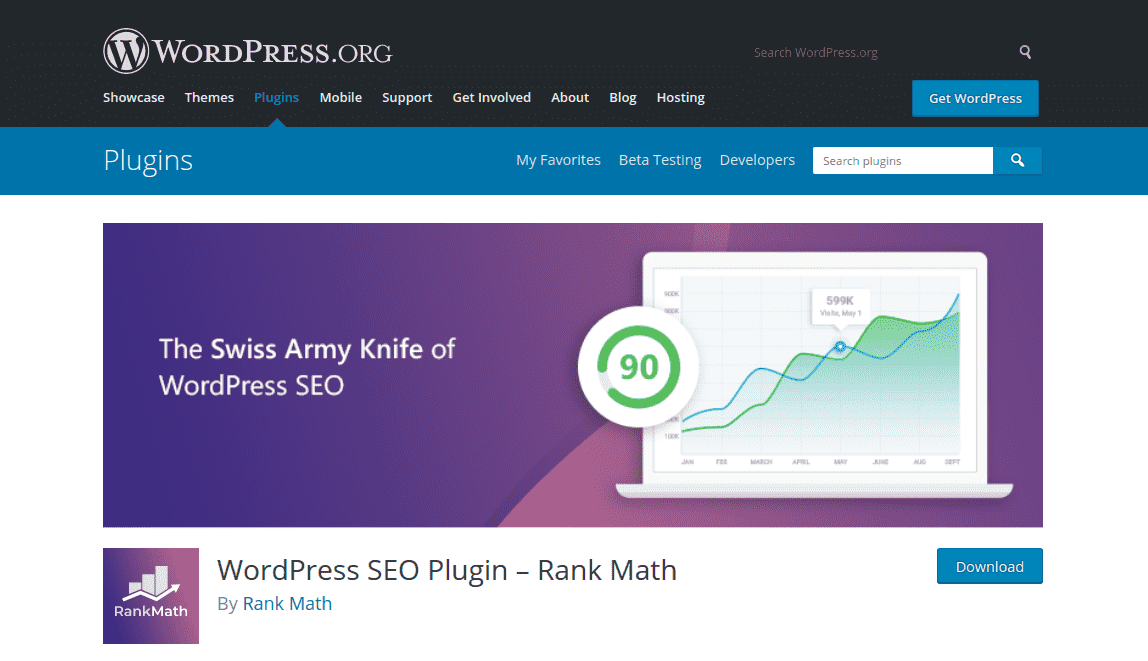
Task: Open the Showcase menu item
Action: click(x=134, y=97)
